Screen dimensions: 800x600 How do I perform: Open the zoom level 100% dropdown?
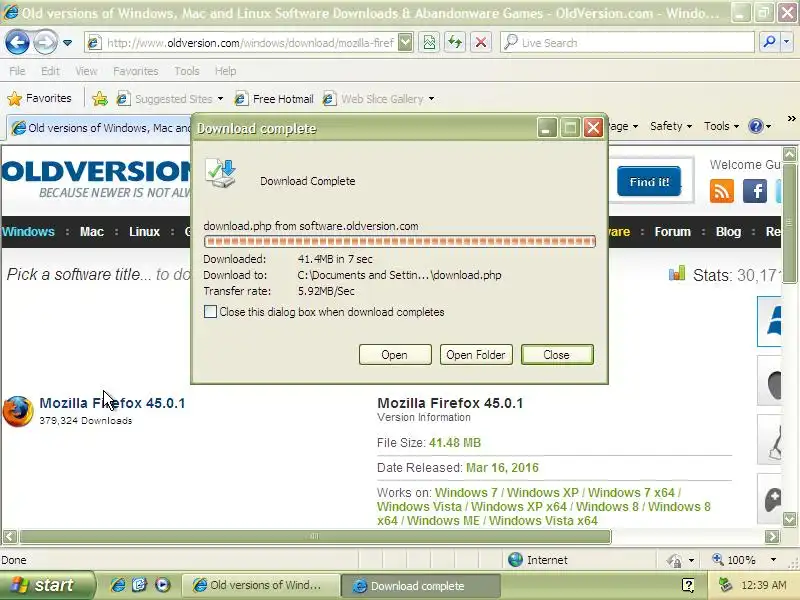773,560
